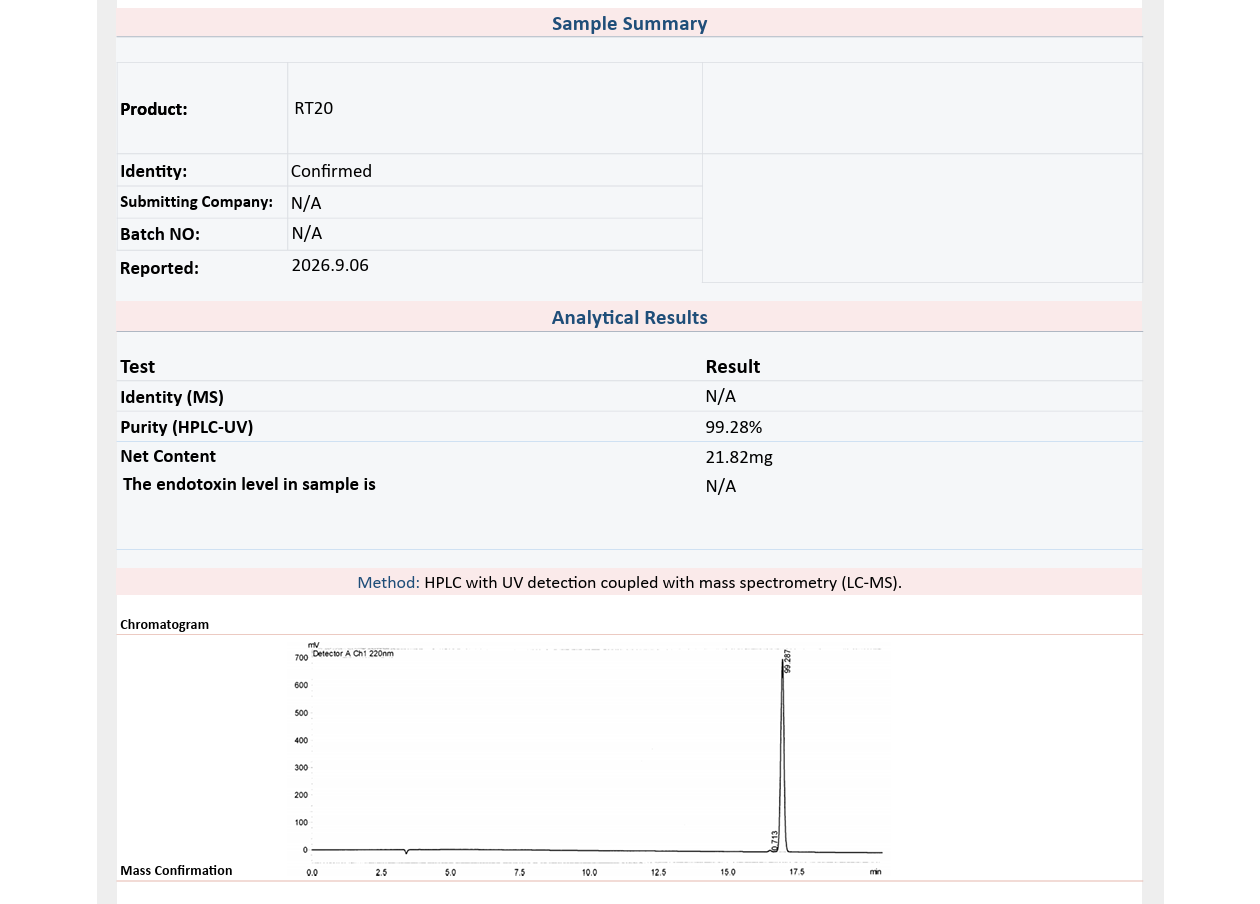
Task: Select the Net Content row label
Action: (x=168, y=456)
